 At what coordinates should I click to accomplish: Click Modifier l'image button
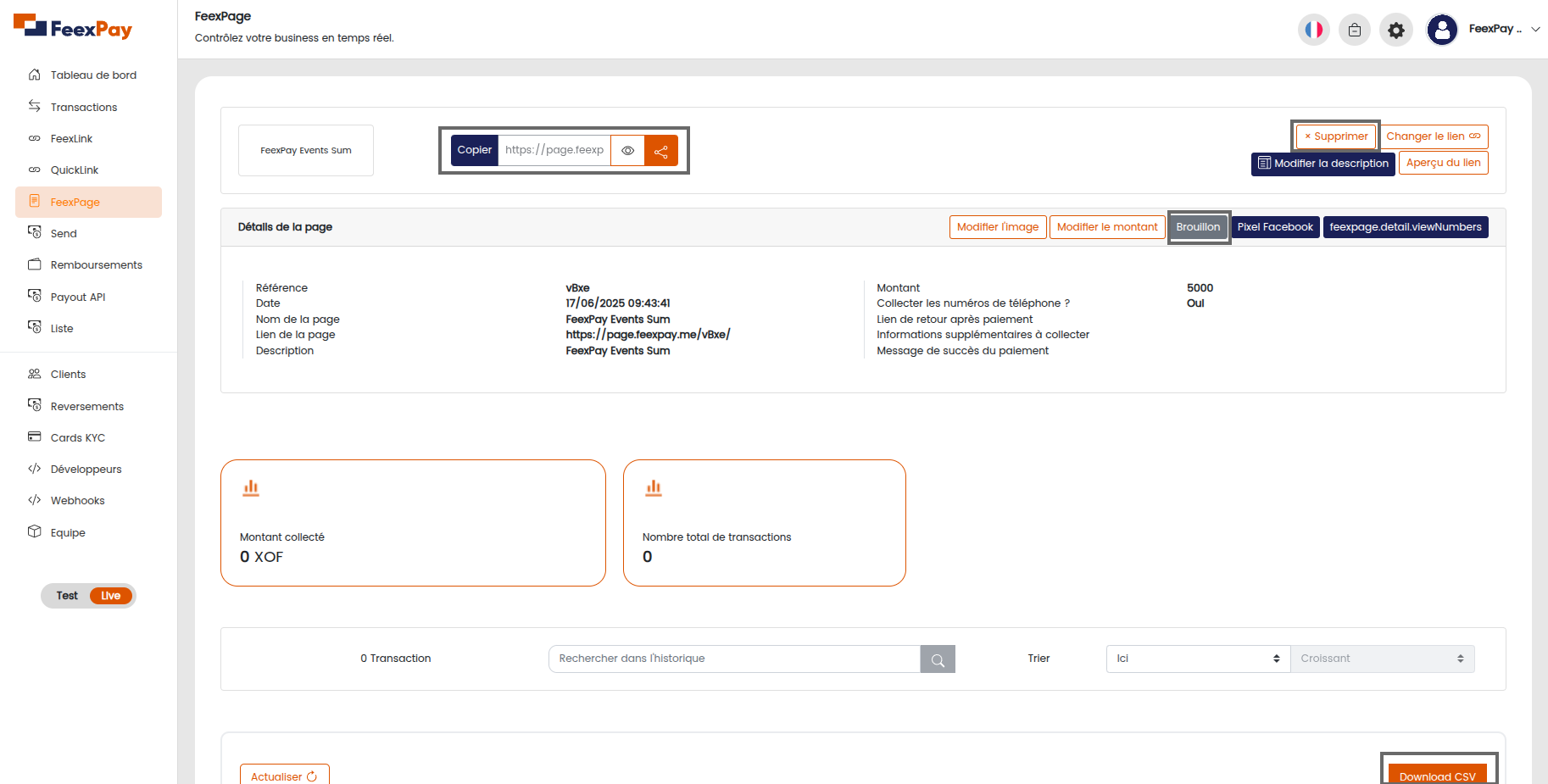click(x=998, y=227)
